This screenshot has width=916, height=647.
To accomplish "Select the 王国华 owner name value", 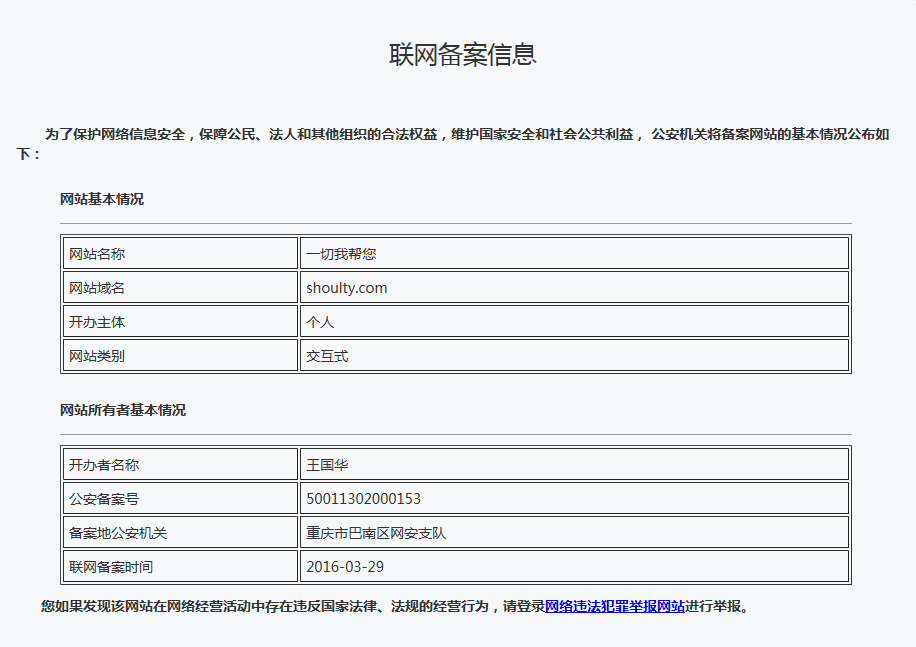I will coord(327,465).
